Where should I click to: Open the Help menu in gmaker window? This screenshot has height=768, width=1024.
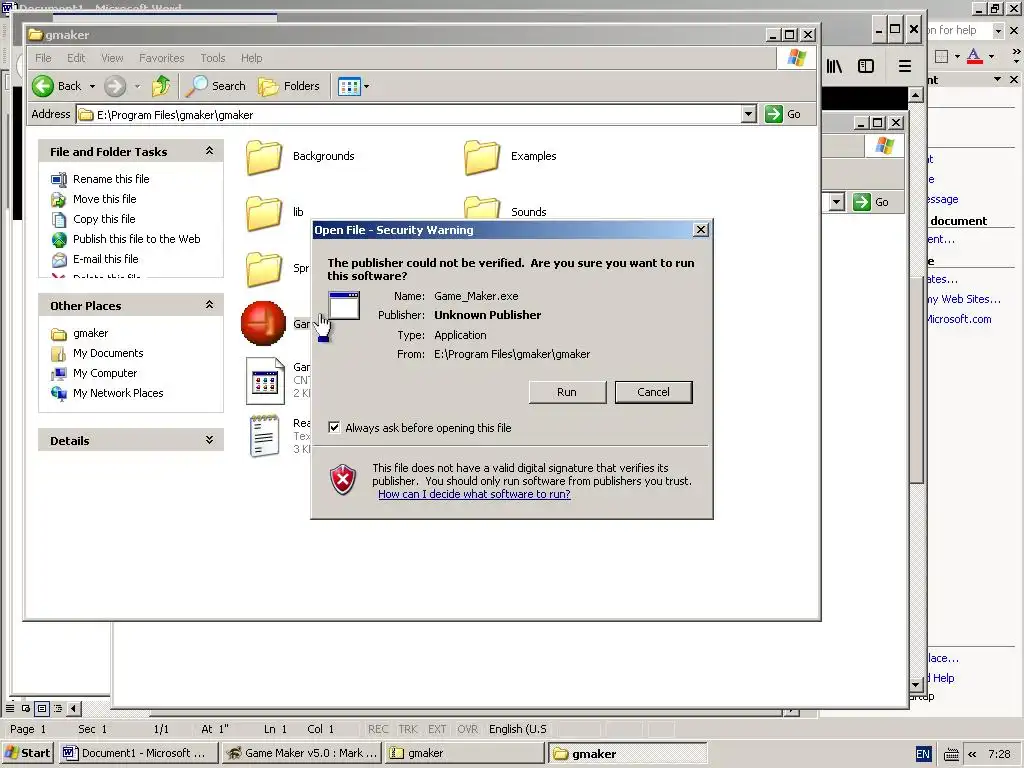251,58
